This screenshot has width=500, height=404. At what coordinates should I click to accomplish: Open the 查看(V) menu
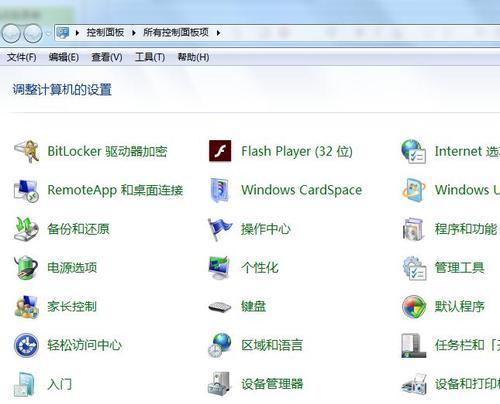[x=107, y=57]
